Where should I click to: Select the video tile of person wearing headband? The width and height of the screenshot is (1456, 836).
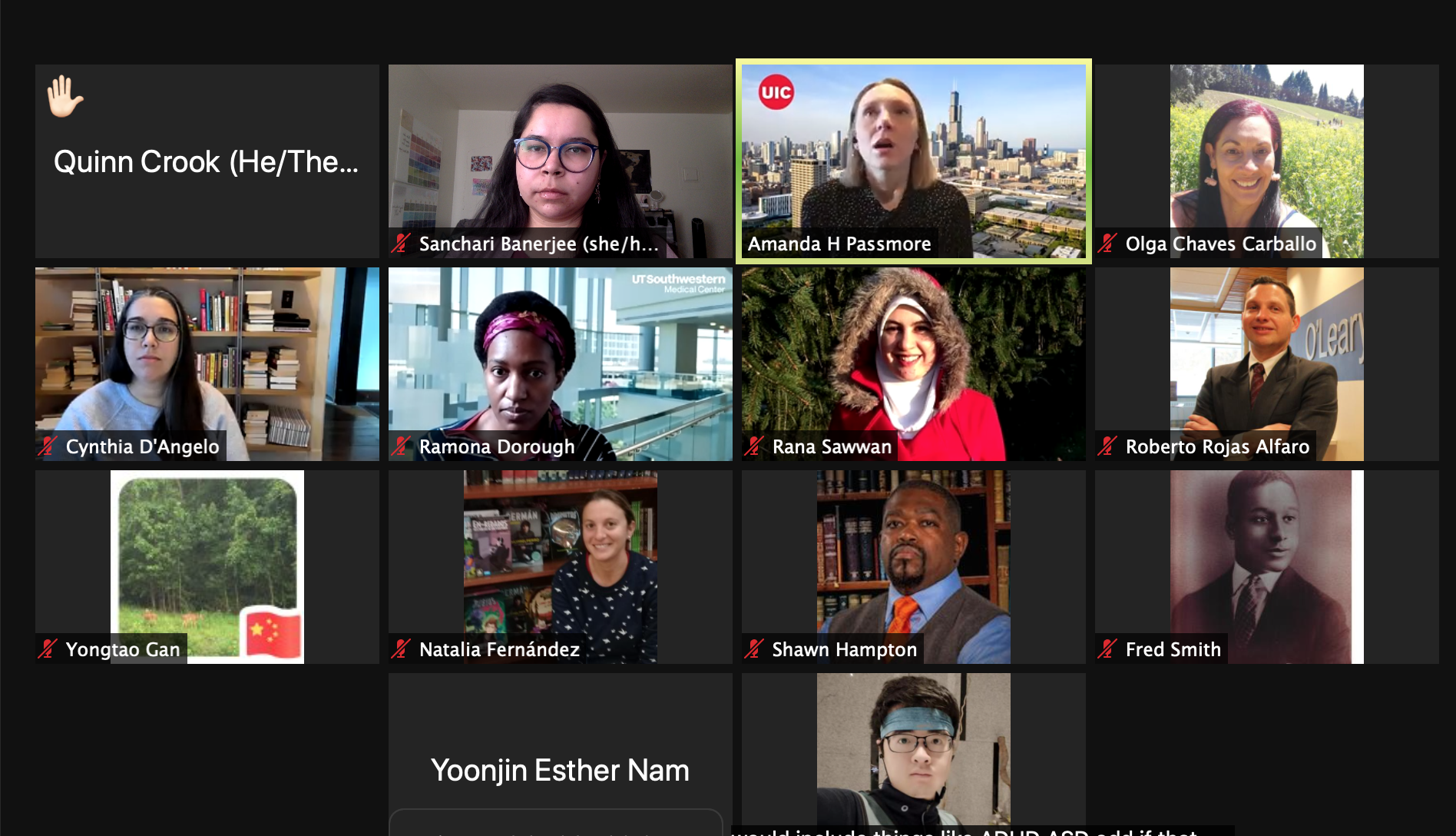tap(914, 755)
